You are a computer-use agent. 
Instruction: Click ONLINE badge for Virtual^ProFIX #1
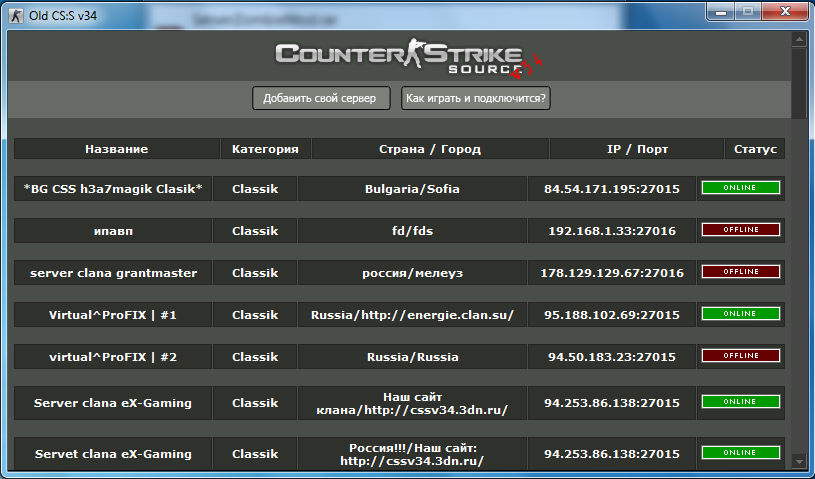(741, 314)
